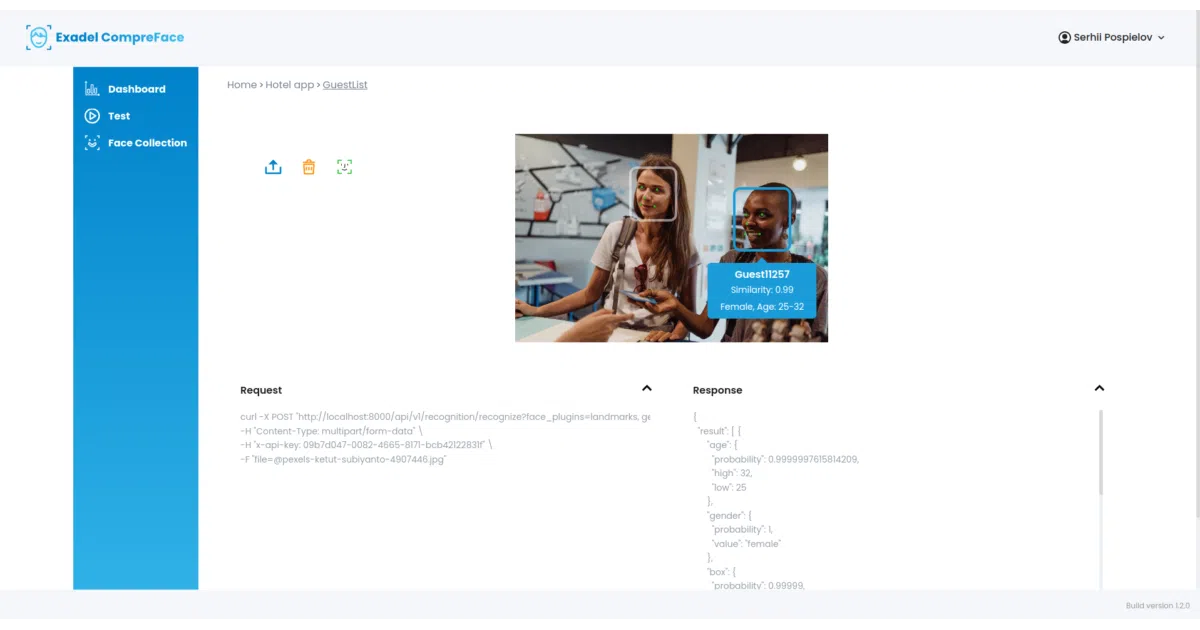
Task: Click the green face recognition icon
Action: point(345,167)
